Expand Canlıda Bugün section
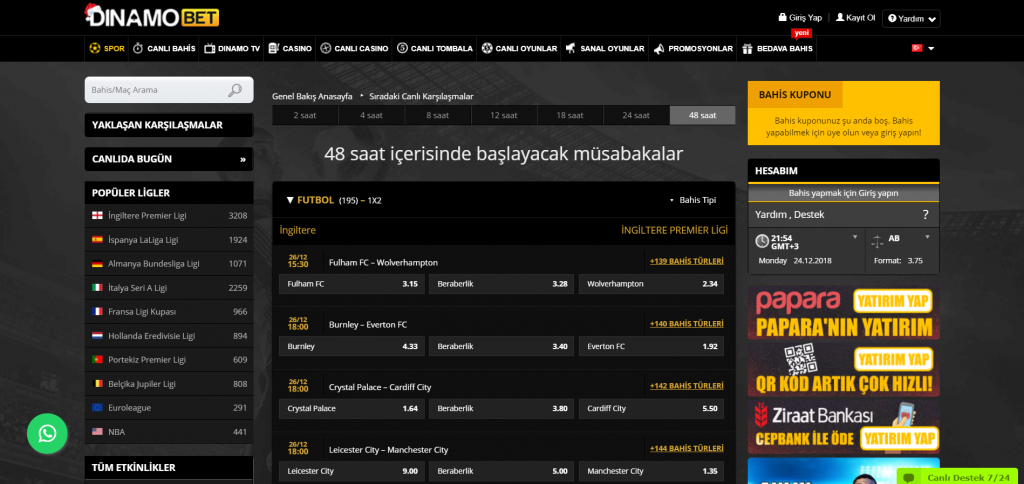This screenshot has height=484, width=1024. click(169, 159)
